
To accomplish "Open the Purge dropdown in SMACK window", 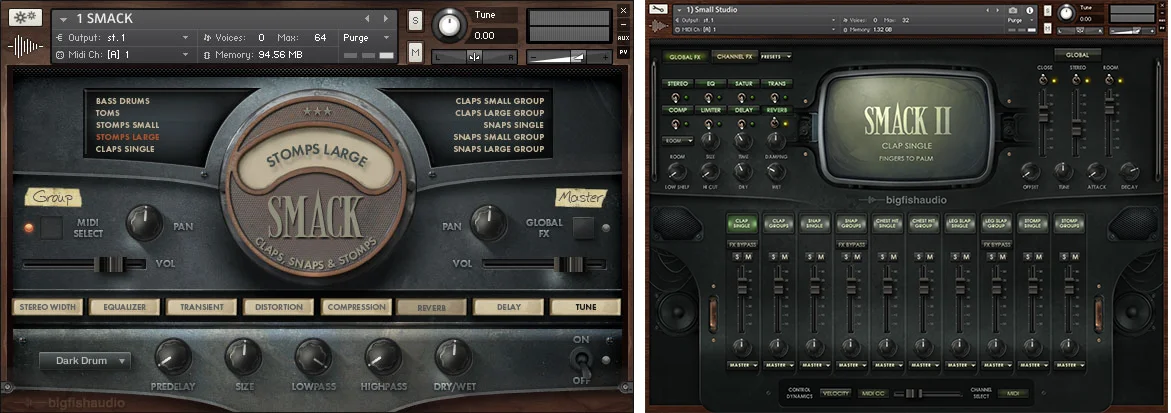I will coord(367,37).
